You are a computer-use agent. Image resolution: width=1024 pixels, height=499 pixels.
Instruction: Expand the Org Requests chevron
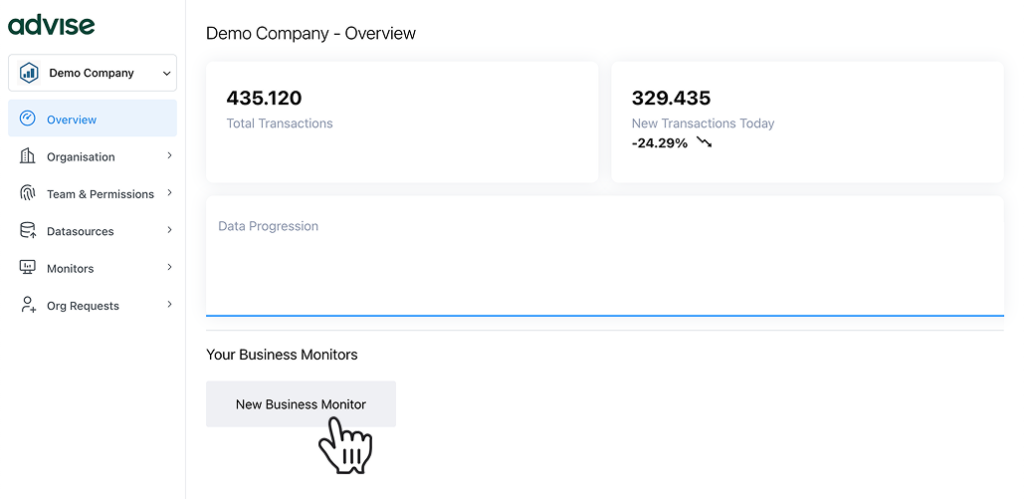(x=169, y=304)
